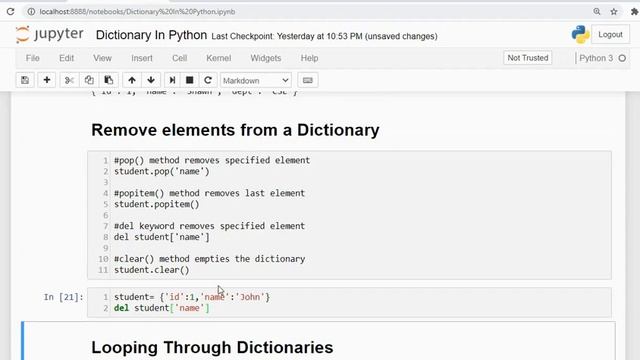Copy selected cells icon
Screen dimensions: 640x360
pos(89,80)
